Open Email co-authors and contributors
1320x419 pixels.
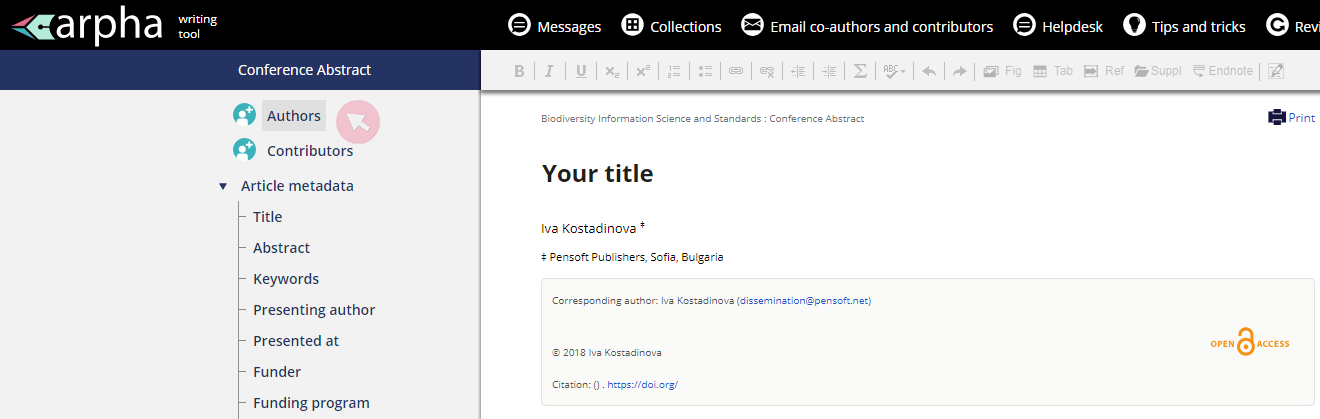coord(867,26)
